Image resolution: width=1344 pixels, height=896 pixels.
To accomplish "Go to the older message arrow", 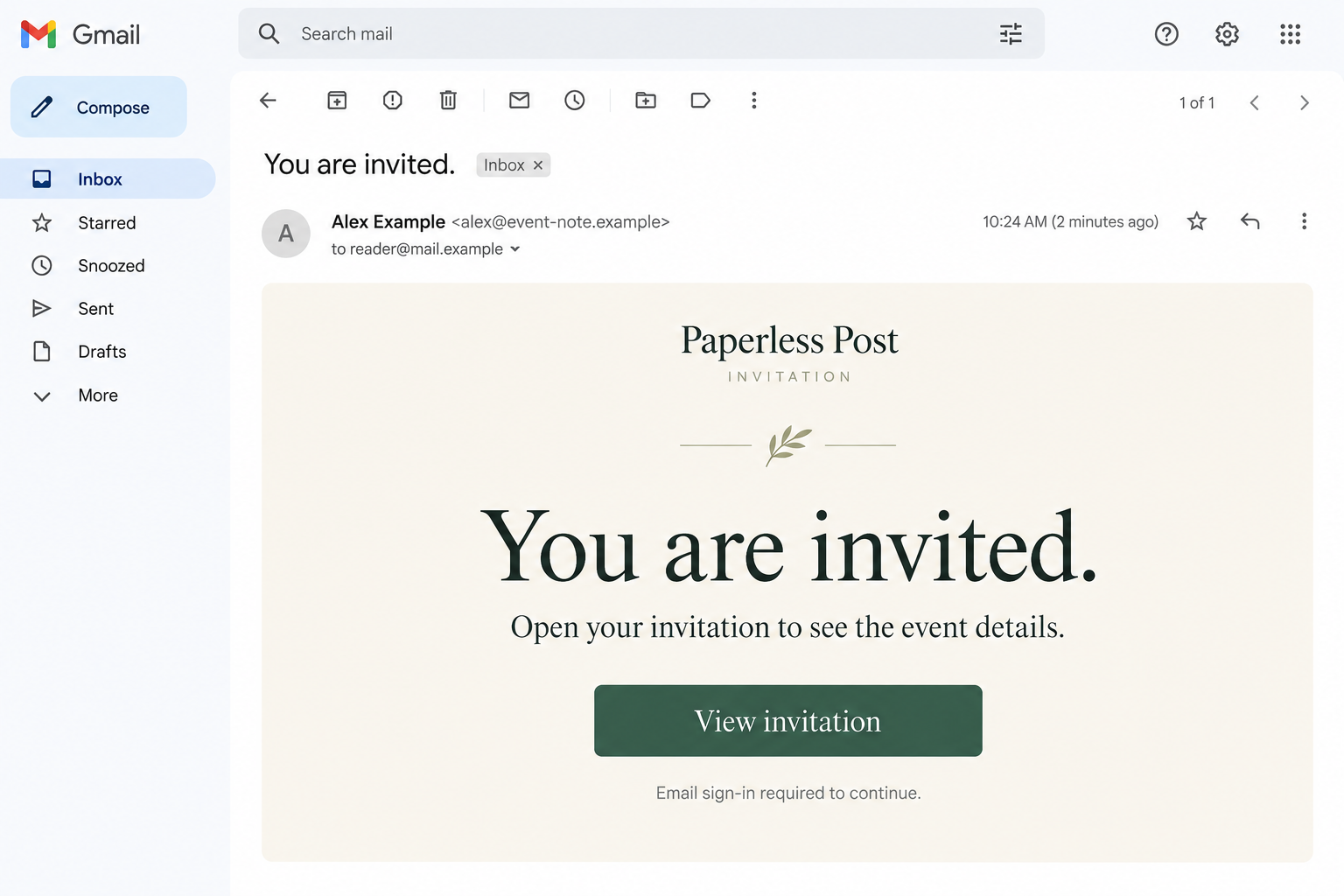I will [x=1305, y=103].
